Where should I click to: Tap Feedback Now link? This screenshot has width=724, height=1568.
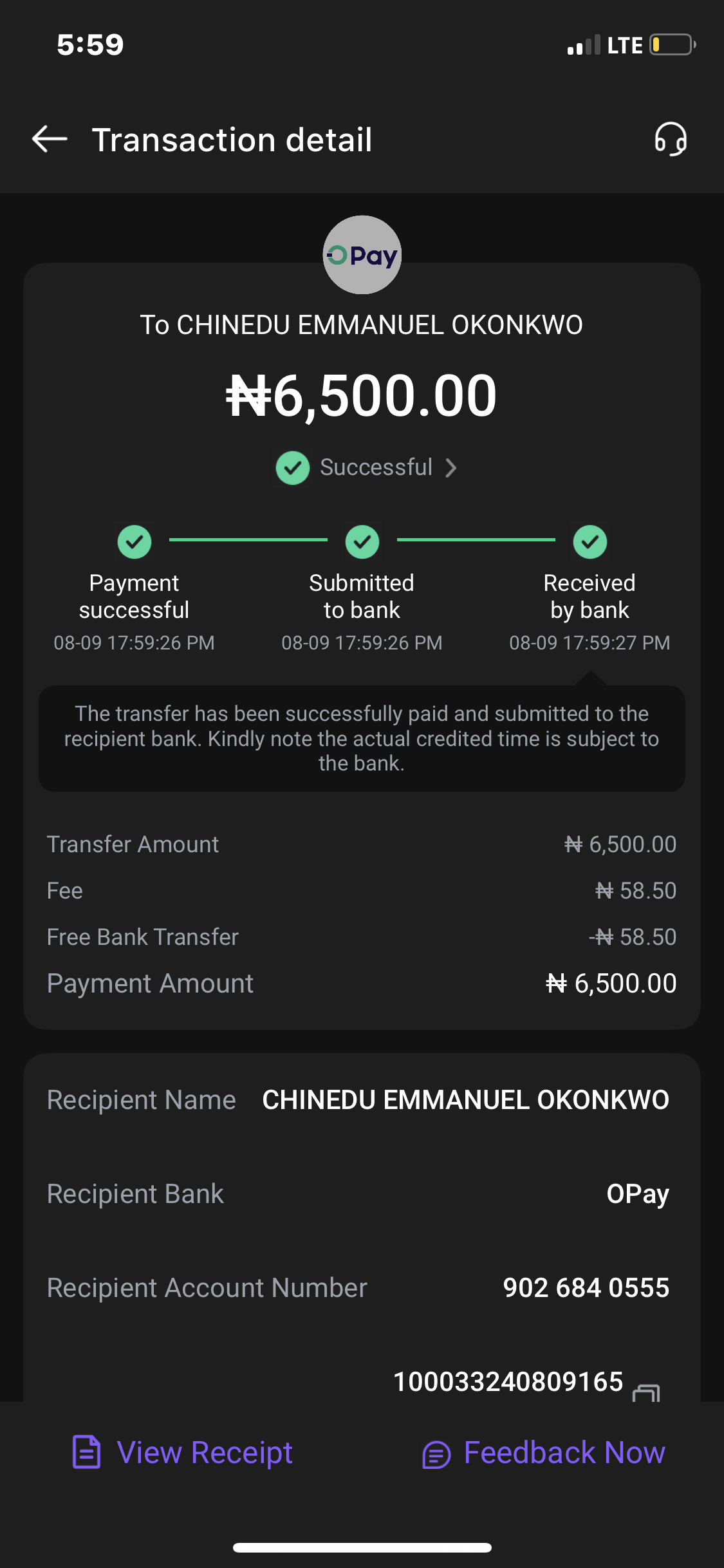tap(564, 1453)
